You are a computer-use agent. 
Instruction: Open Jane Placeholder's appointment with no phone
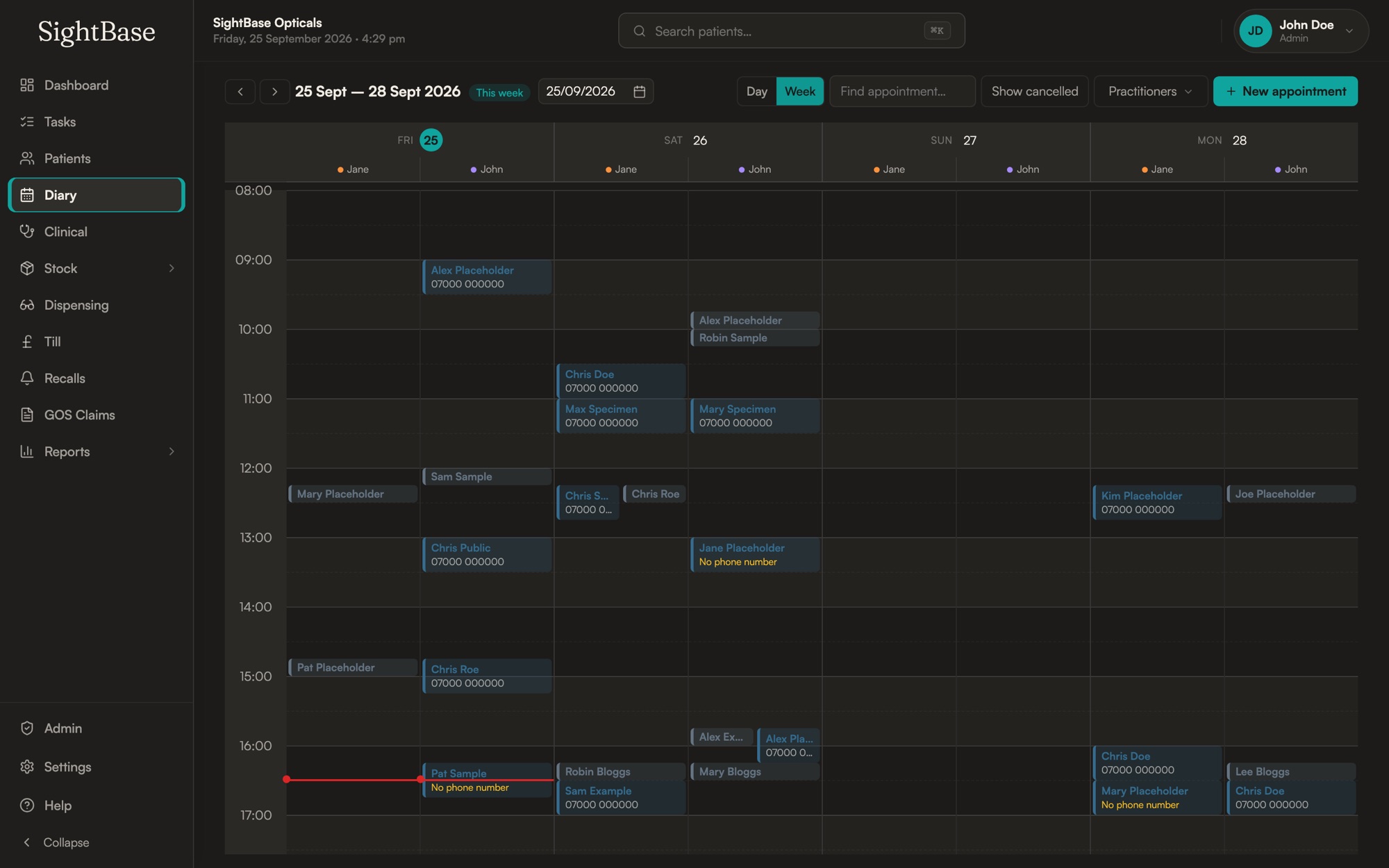click(x=755, y=555)
